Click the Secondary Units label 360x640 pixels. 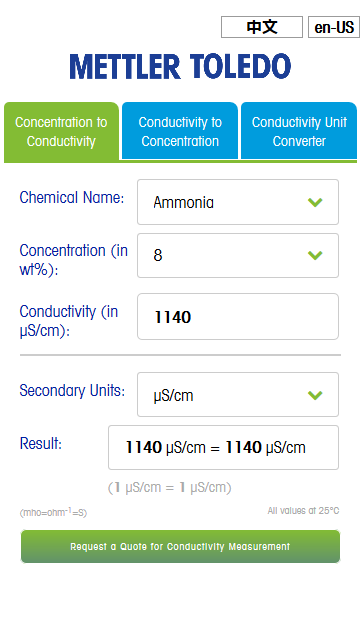click(x=72, y=390)
